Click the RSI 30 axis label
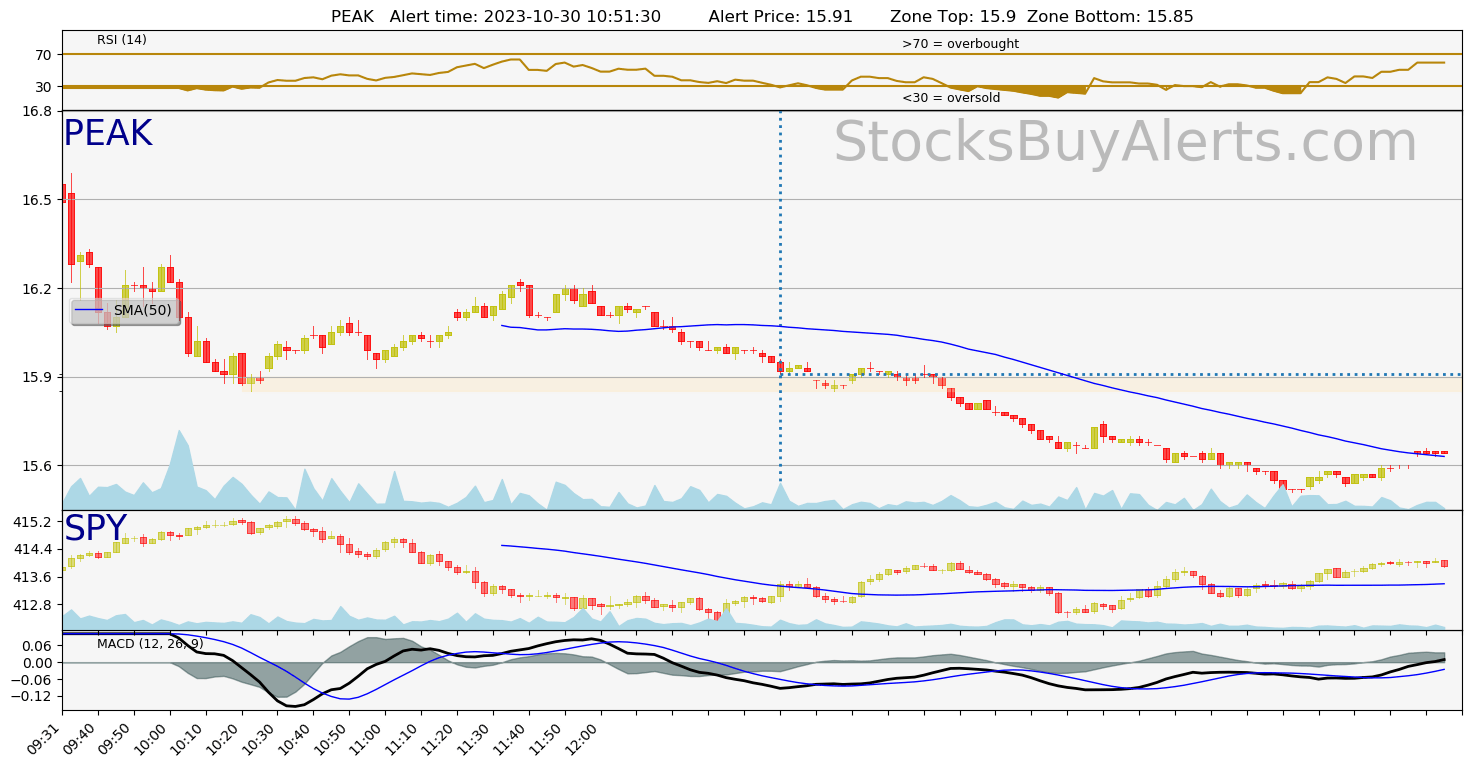Screen dimensions: 1476x768 pyautogui.click(x=43, y=87)
